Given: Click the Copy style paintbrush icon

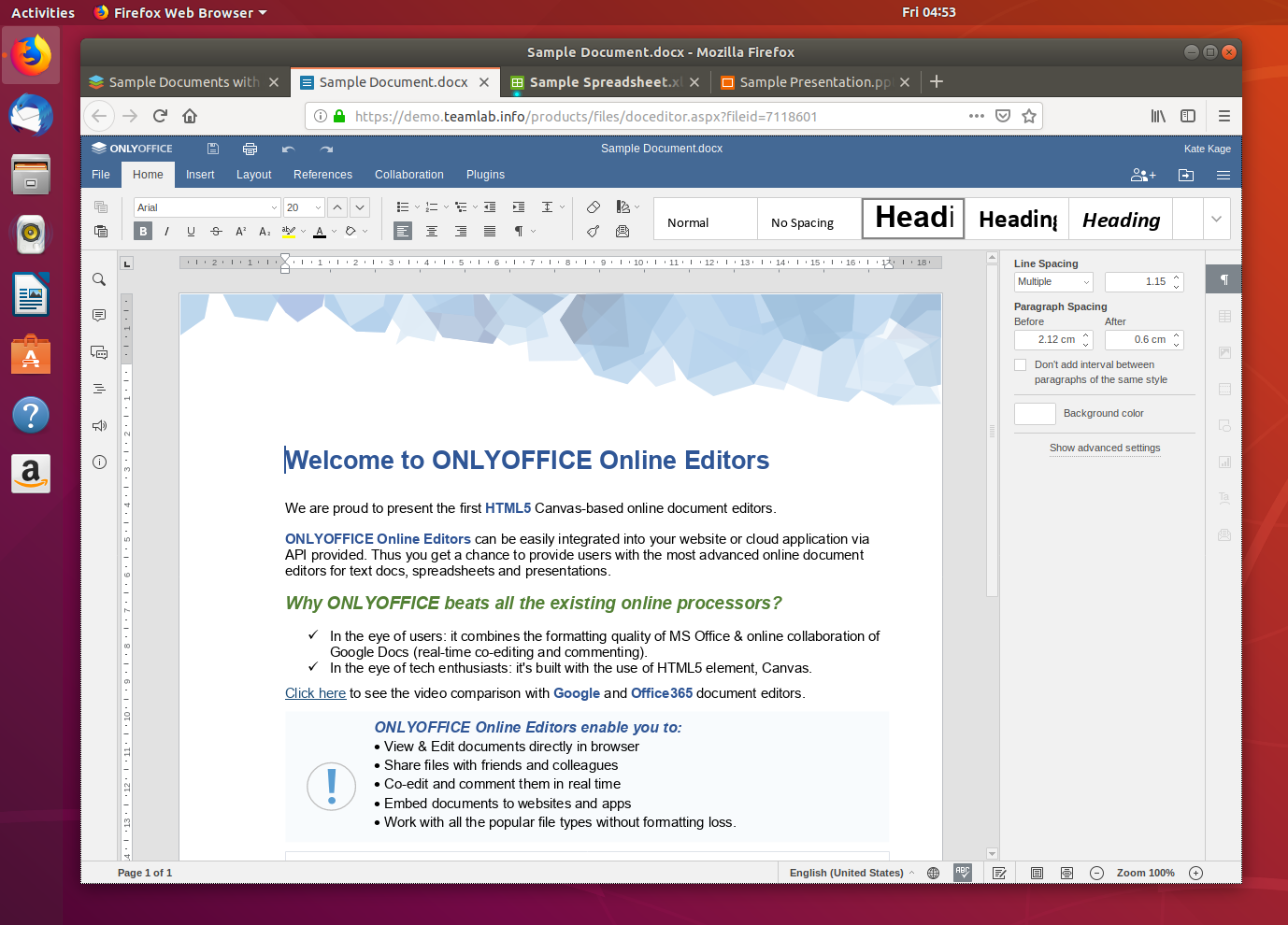Looking at the screenshot, I should 594,231.
